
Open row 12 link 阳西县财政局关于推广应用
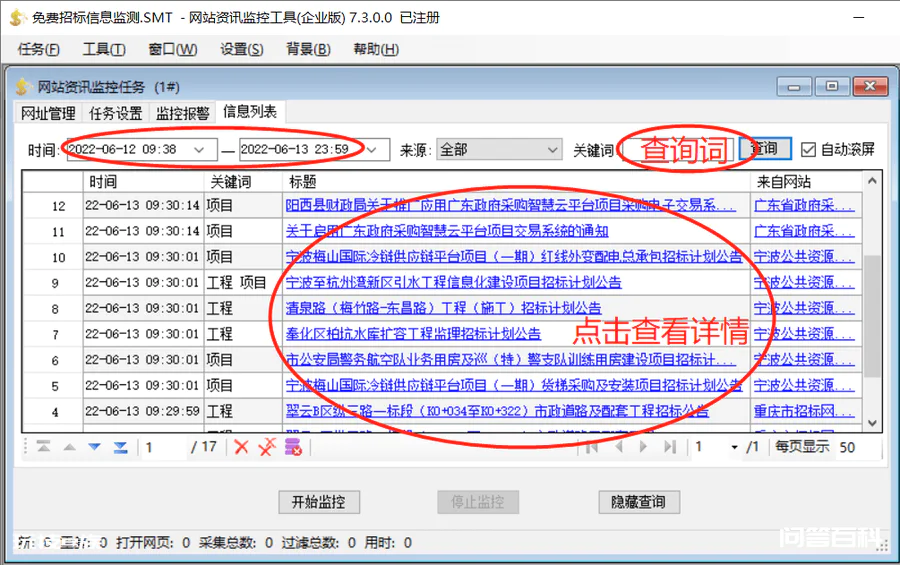pyautogui.click(x=510, y=205)
